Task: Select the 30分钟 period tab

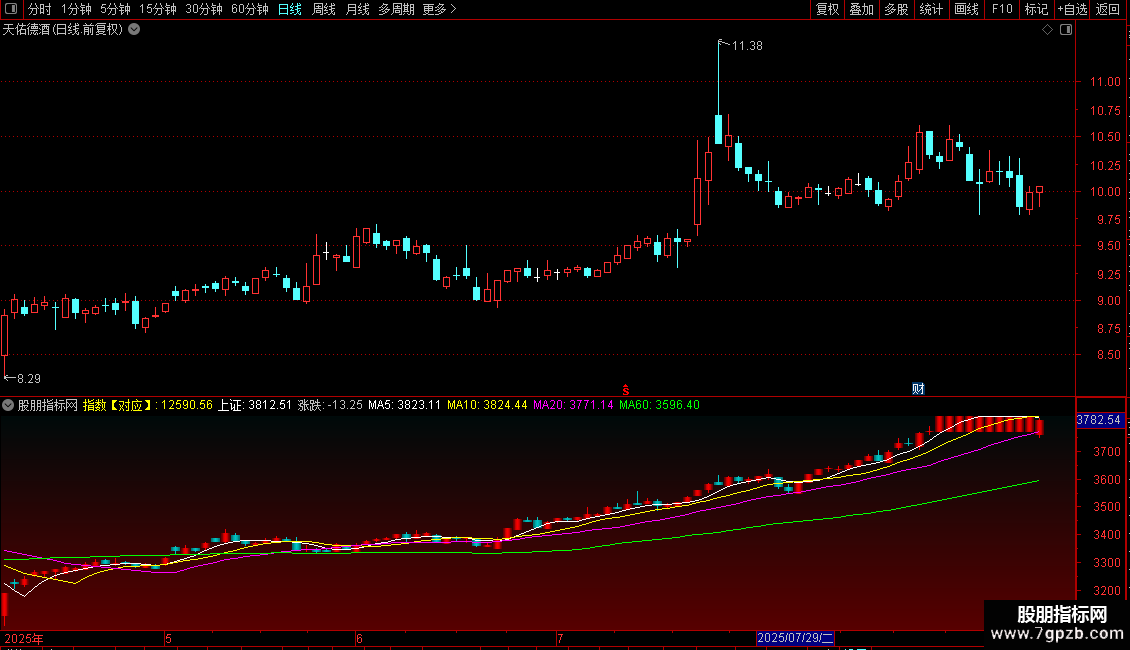Action: point(204,9)
